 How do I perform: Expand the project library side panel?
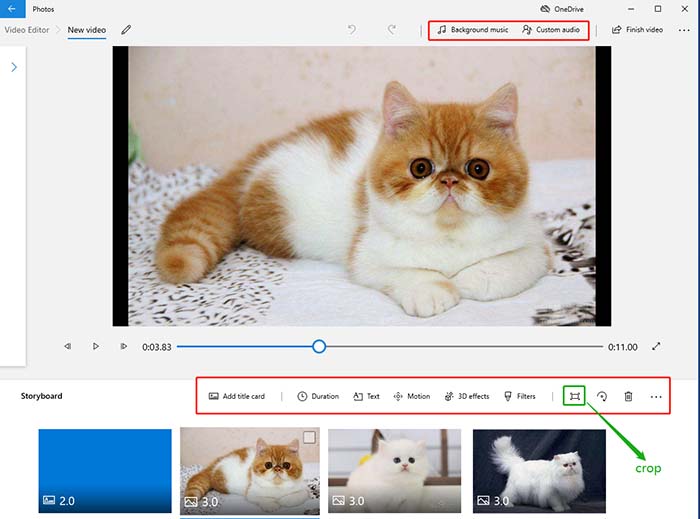[14, 67]
